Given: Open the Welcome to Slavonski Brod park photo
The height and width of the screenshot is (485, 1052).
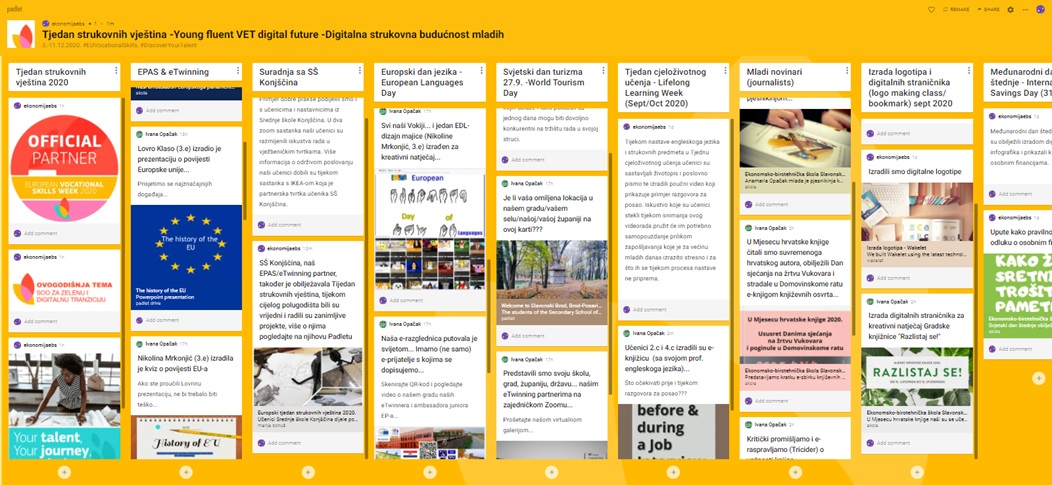Looking at the screenshot, I should 551,282.
